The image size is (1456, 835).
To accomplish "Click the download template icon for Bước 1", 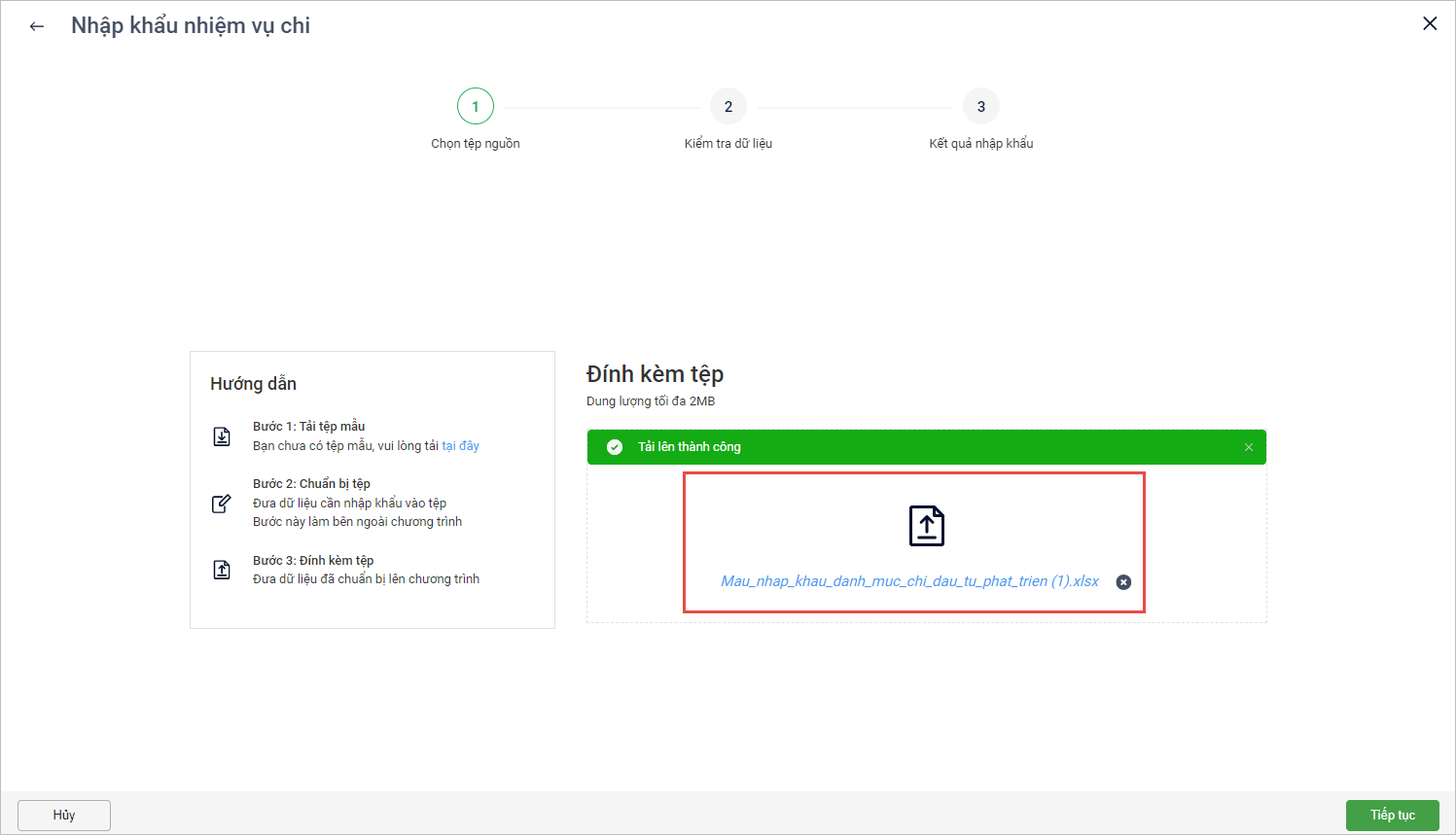I will [x=222, y=436].
